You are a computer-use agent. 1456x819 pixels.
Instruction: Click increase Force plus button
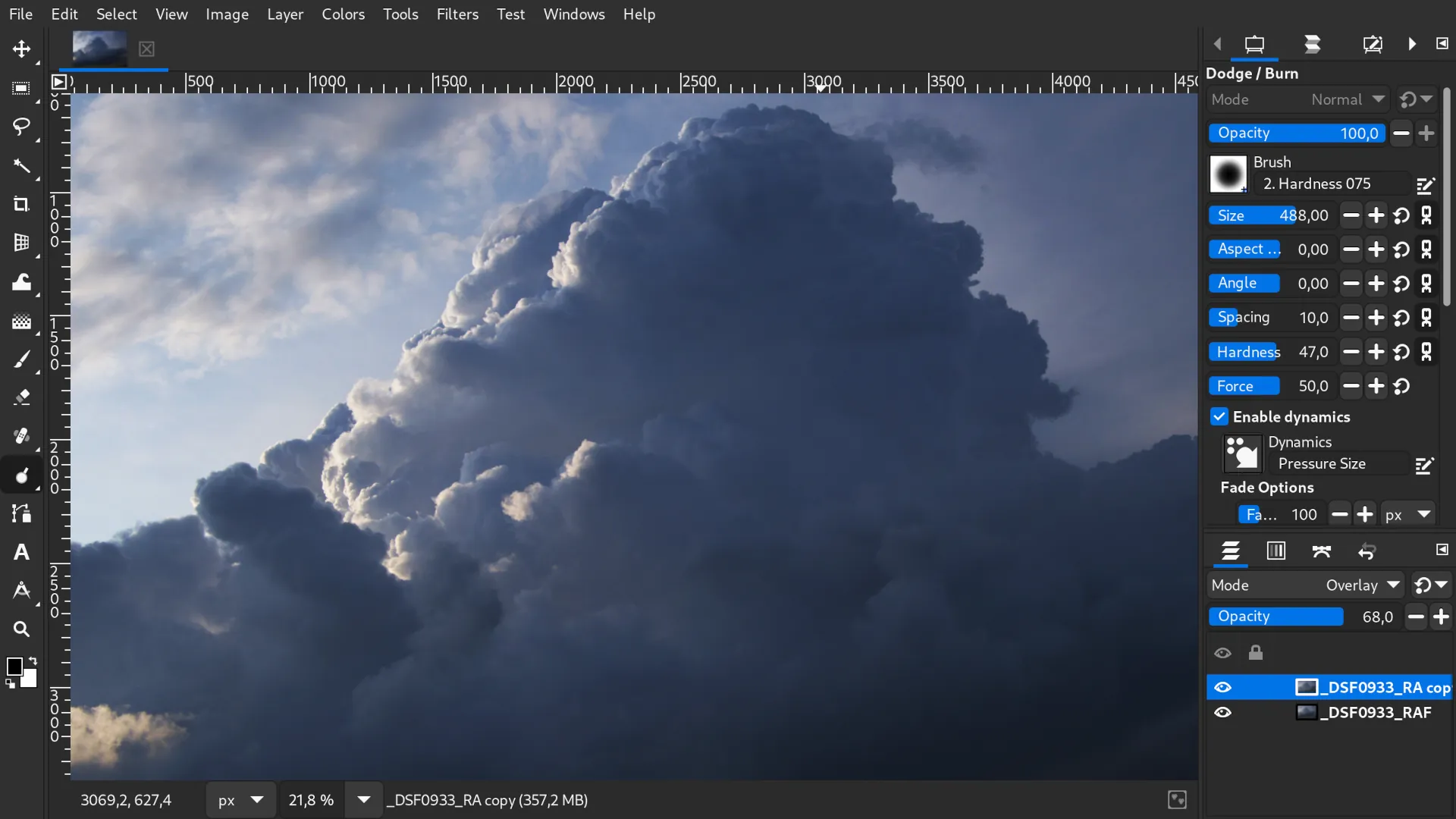click(1375, 385)
